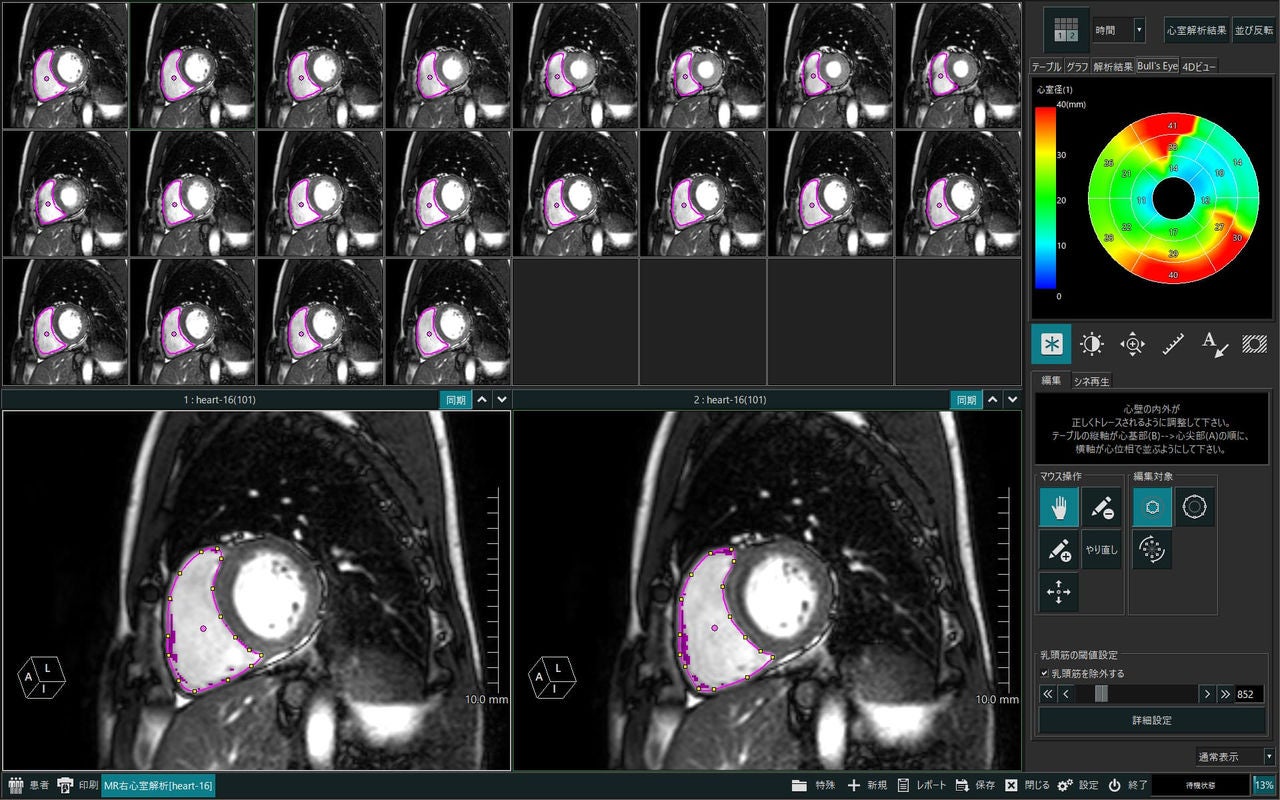The height and width of the screenshot is (800, 1280).
Task: Choose the hand mouse operation mode
Action: 1059,507
